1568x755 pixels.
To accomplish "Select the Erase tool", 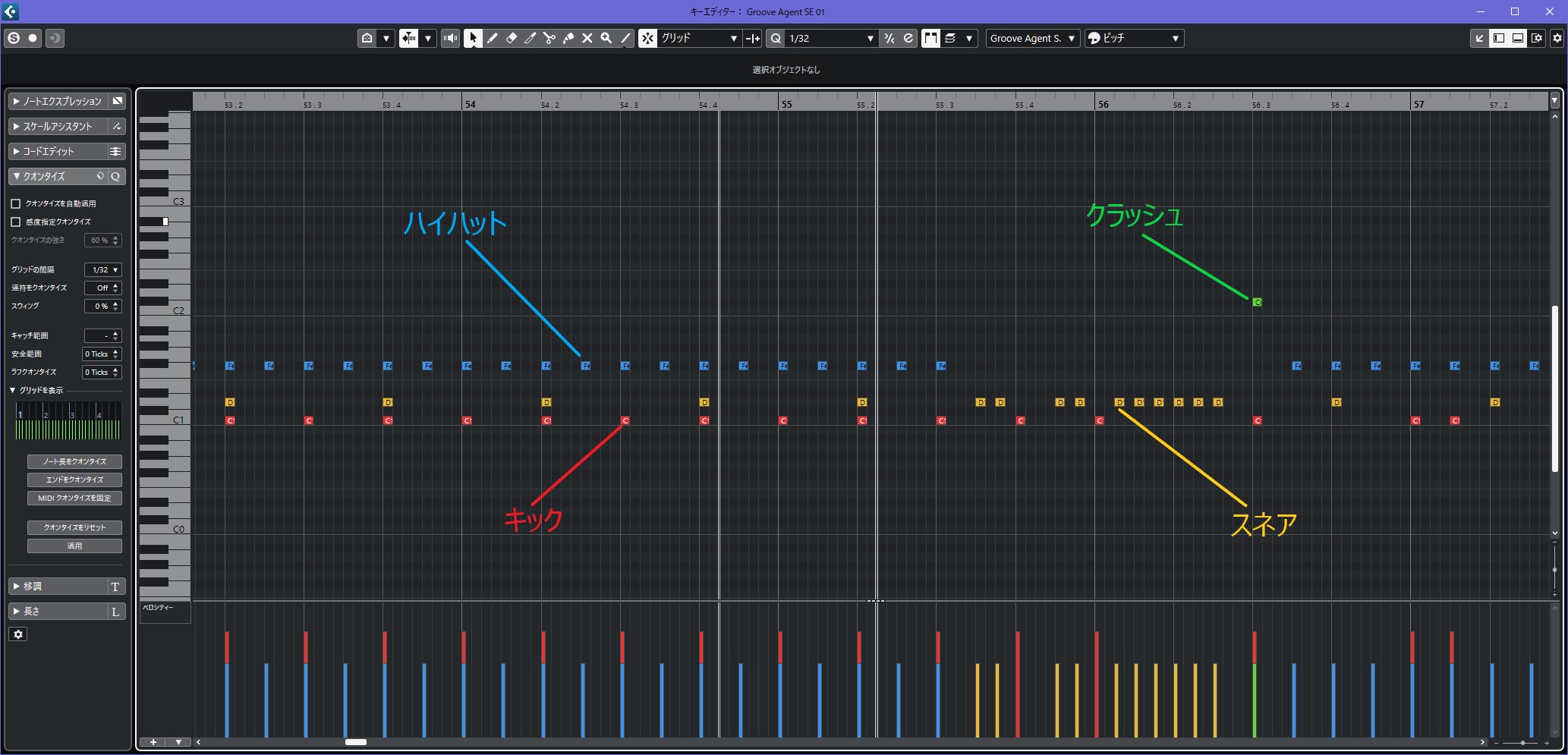I will click(511, 38).
